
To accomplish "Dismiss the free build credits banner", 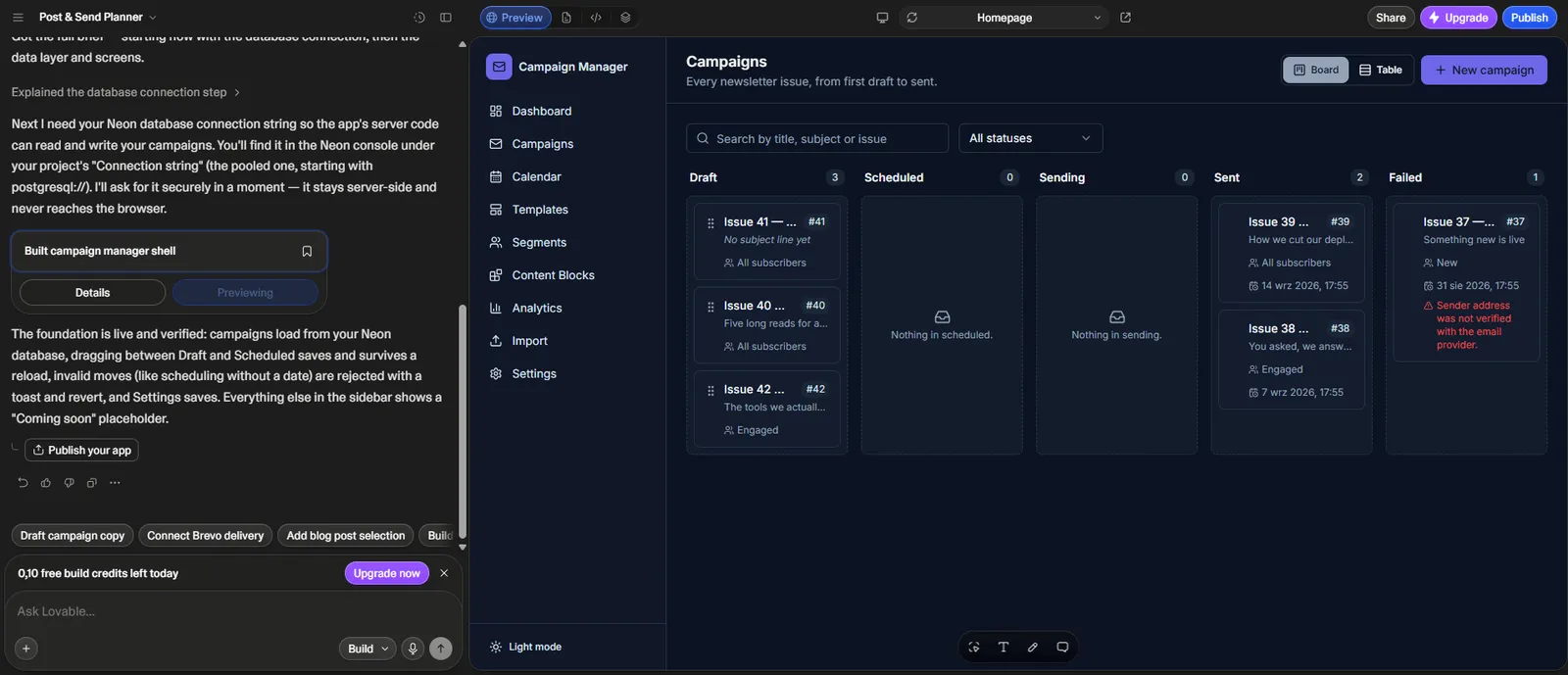I will point(444,573).
